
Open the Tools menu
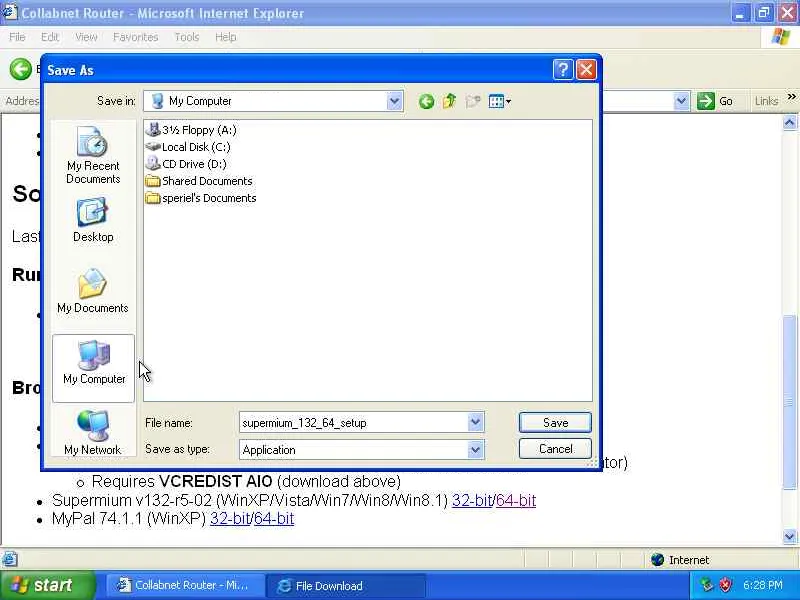(x=187, y=37)
